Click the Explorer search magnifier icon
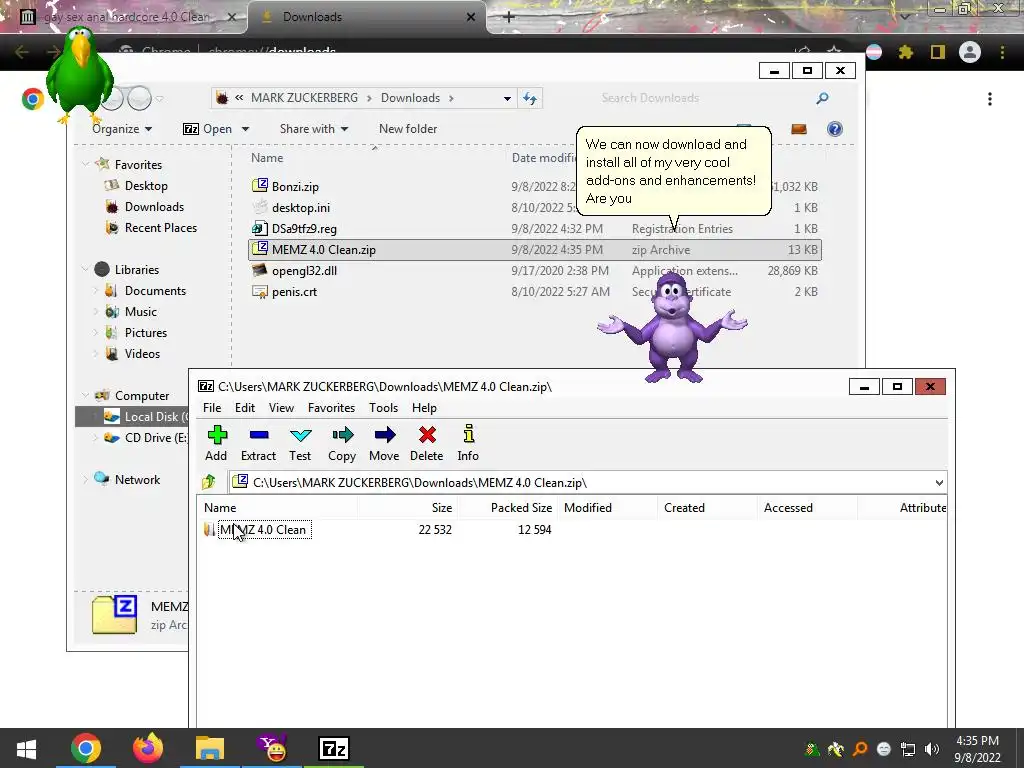 tap(822, 98)
